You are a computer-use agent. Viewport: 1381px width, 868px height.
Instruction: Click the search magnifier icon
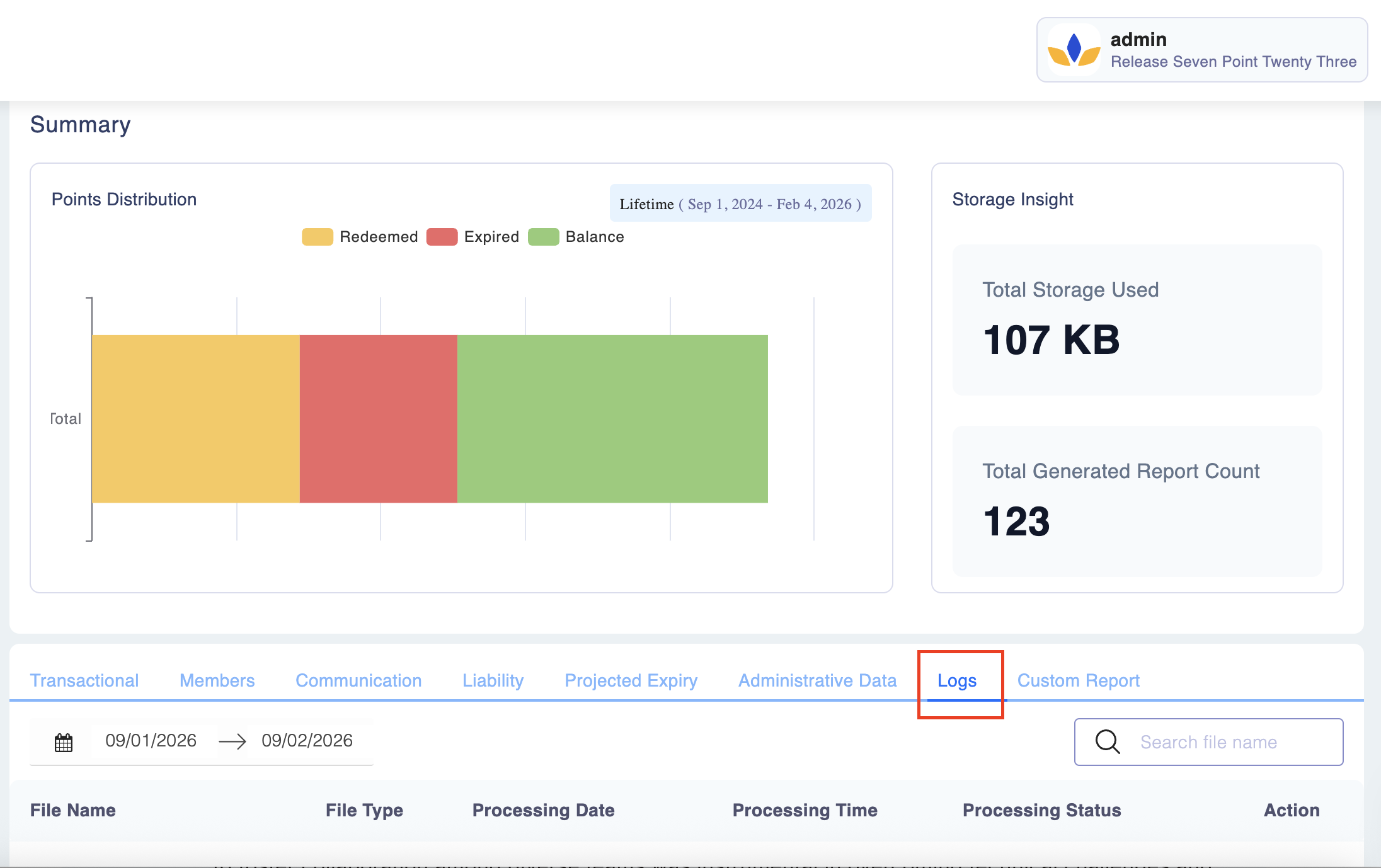click(1107, 741)
